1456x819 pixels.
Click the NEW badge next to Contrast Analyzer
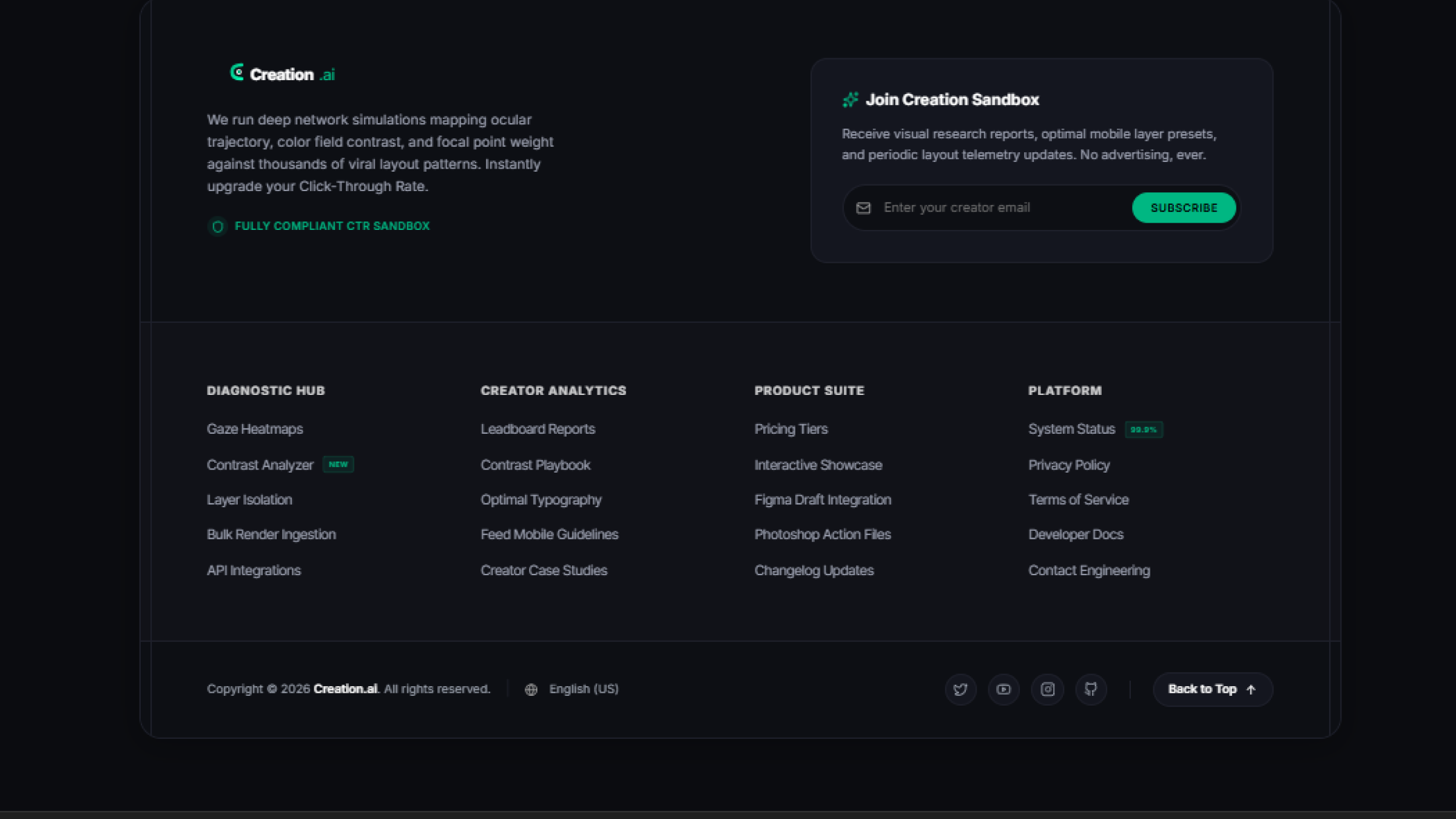click(x=338, y=465)
